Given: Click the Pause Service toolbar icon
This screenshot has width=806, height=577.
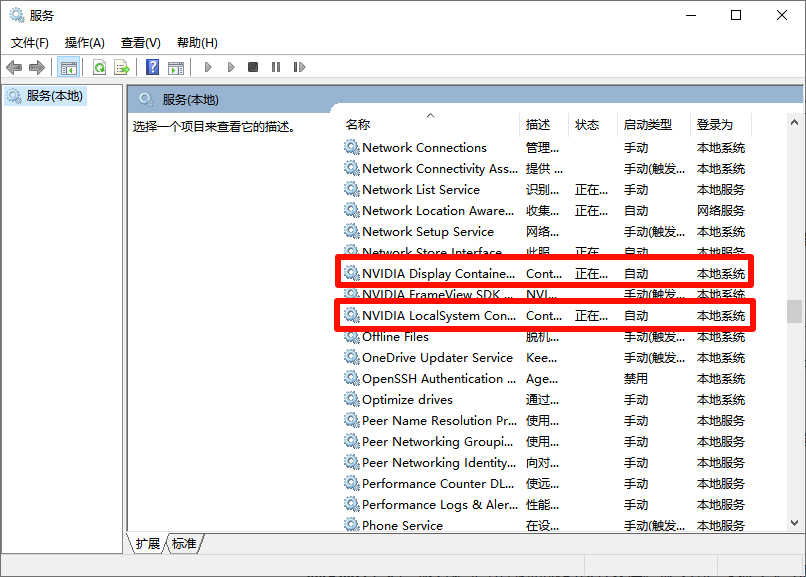Looking at the screenshot, I should coord(276,67).
